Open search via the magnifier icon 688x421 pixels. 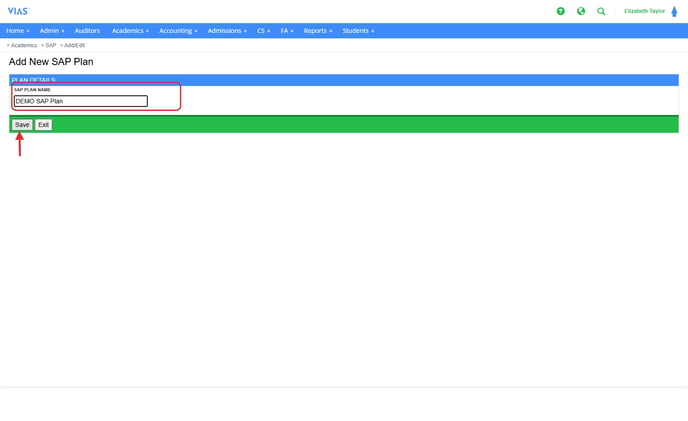601,11
